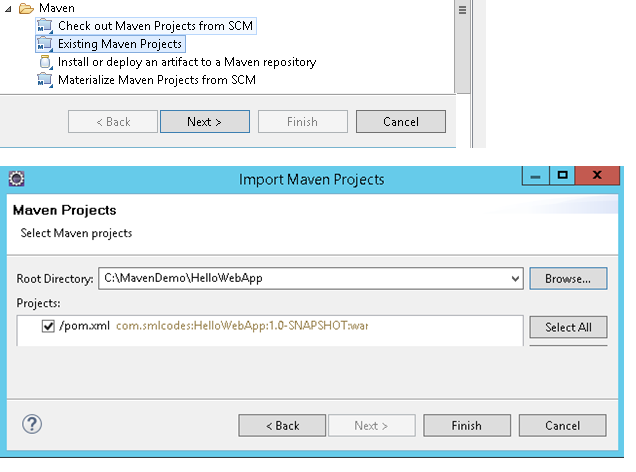Image resolution: width=636 pixels, height=472 pixels.
Task: Click the upper wizard list scrollbar
Action: pos(462,50)
